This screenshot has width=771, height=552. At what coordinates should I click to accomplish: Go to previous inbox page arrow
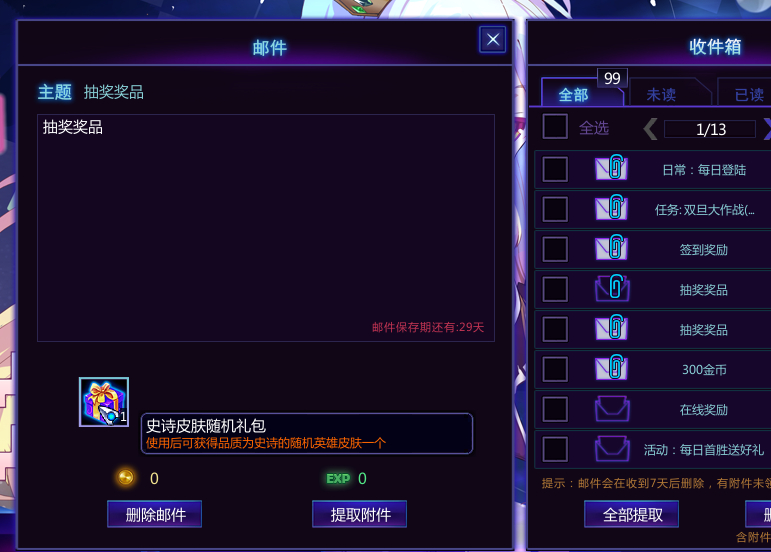pos(650,129)
